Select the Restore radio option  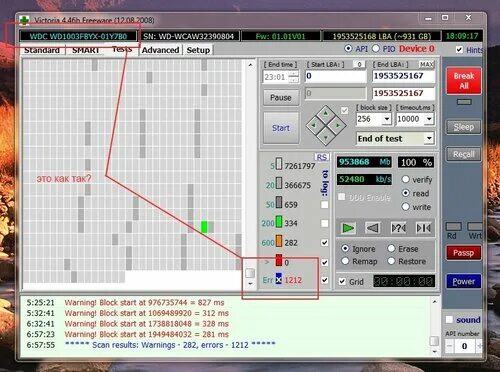[x=391, y=261]
